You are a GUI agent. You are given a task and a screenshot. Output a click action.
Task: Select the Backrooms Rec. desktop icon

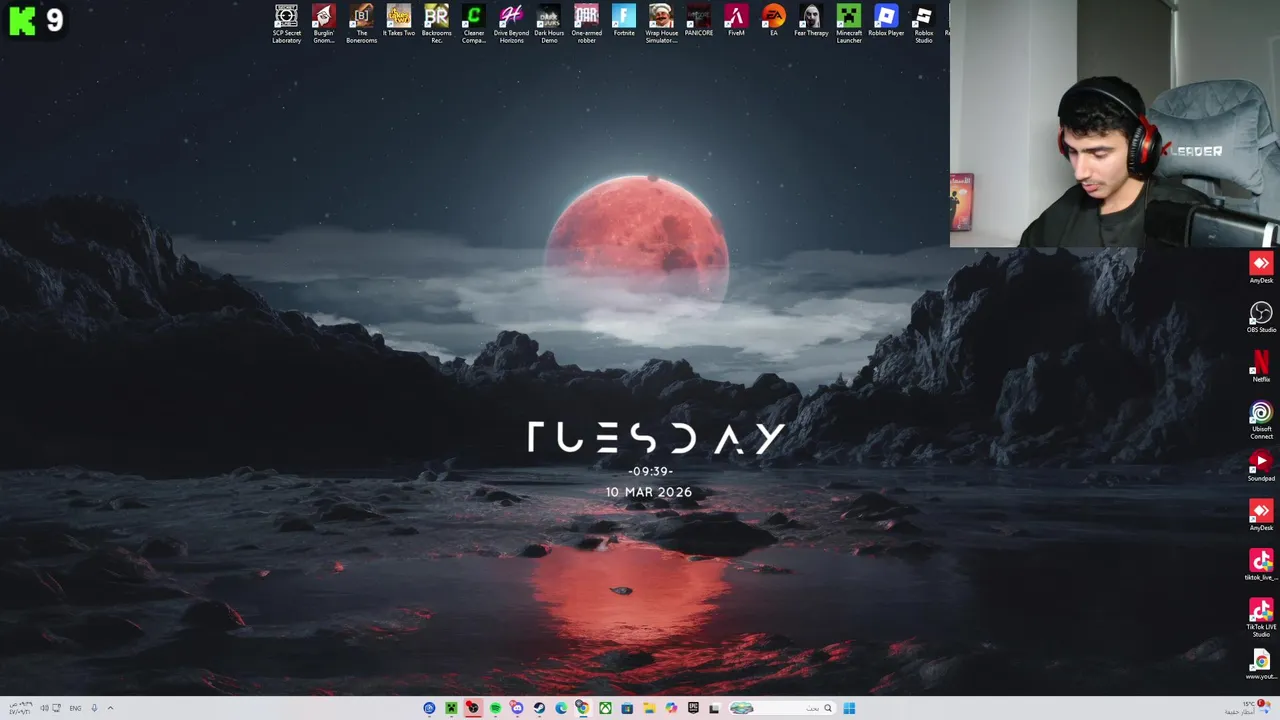tap(436, 23)
